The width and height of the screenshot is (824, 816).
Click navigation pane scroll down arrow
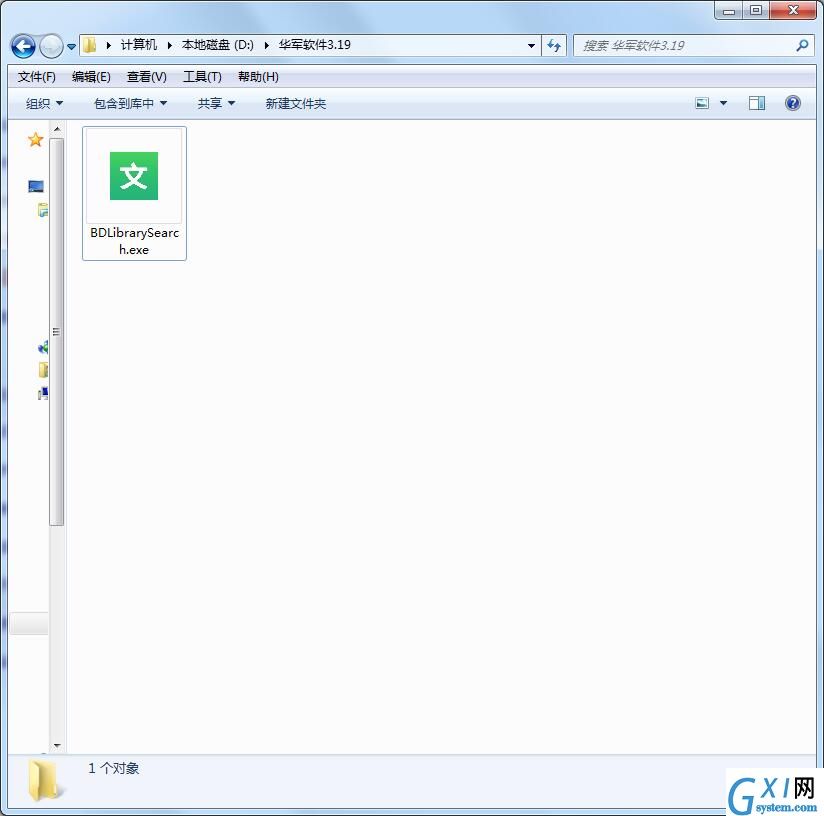tap(57, 746)
